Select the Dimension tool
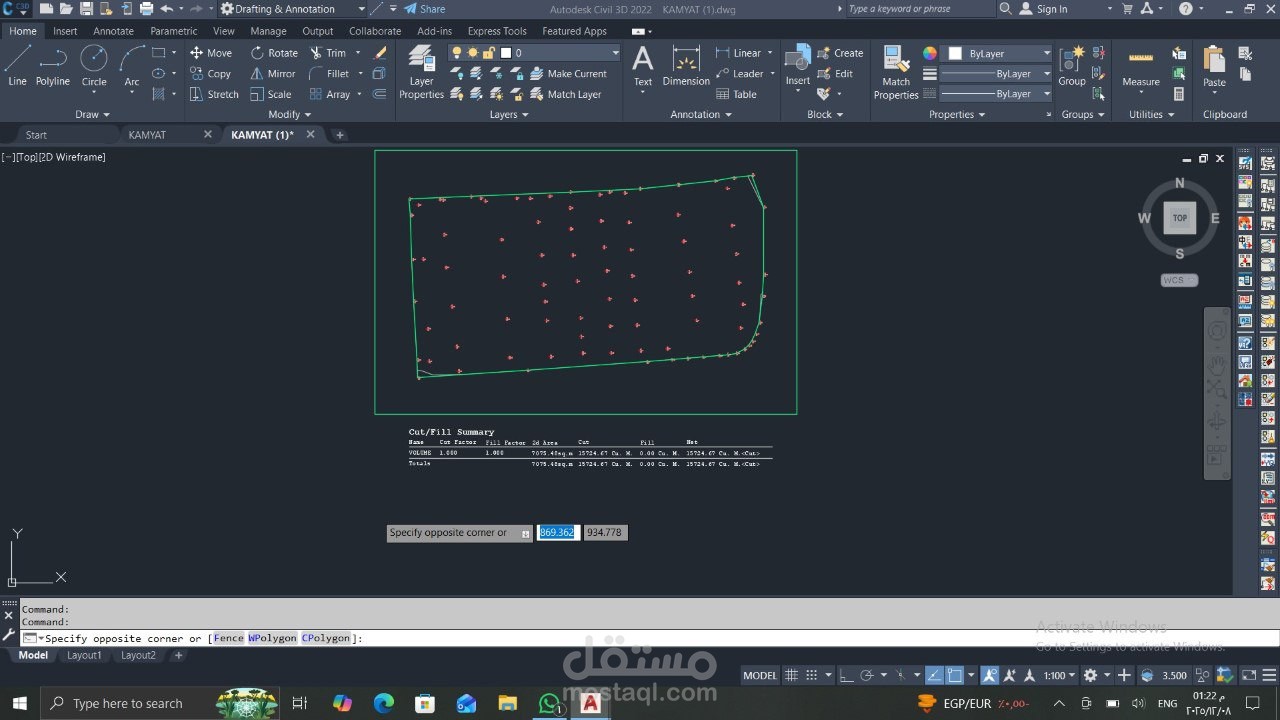Viewport: 1280px width, 720px height. click(x=686, y=66)
